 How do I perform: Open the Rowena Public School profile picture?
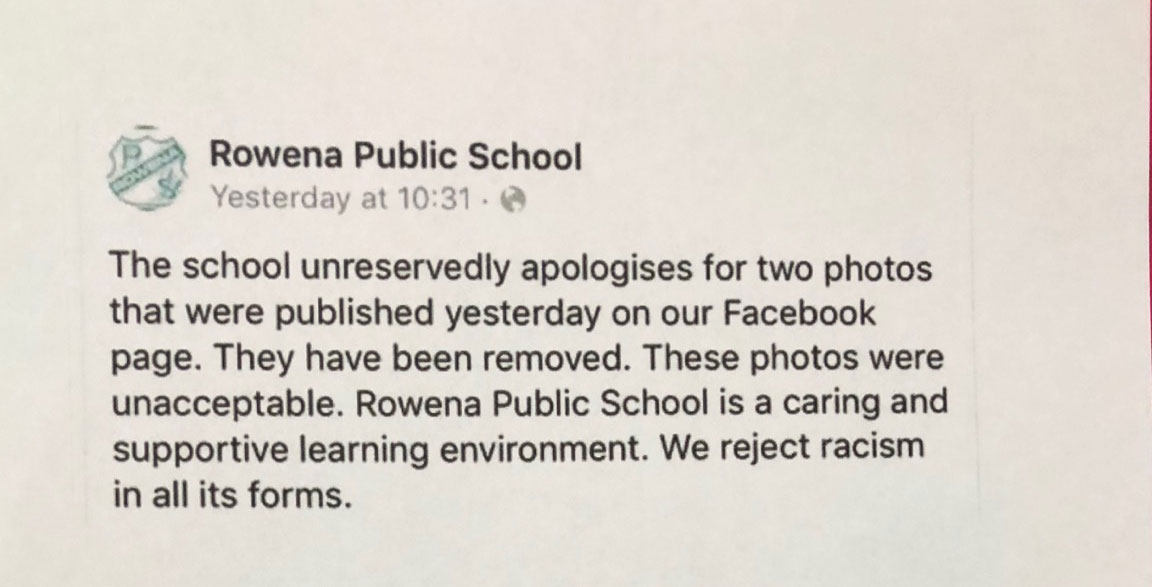(x=148, y=170)
